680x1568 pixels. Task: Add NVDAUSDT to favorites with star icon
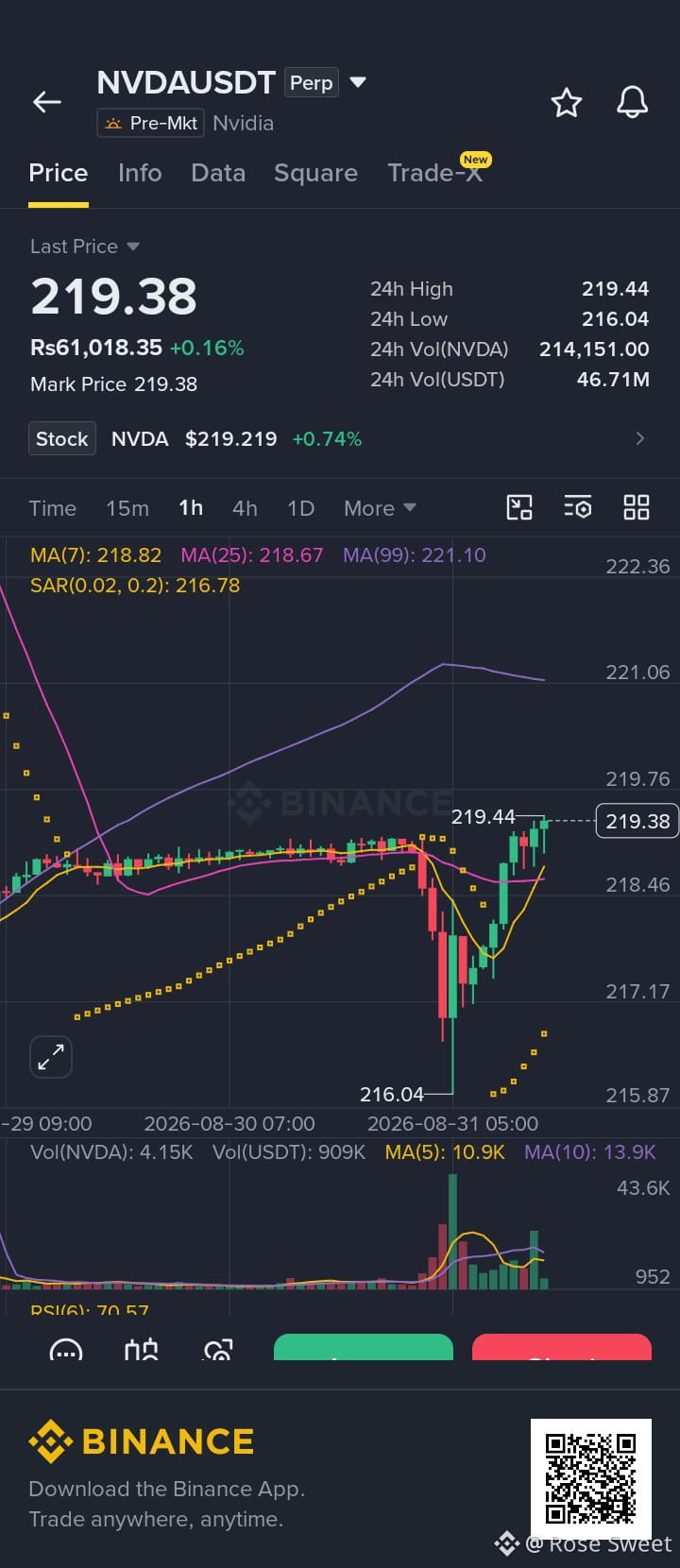click(x=567, y=102)
